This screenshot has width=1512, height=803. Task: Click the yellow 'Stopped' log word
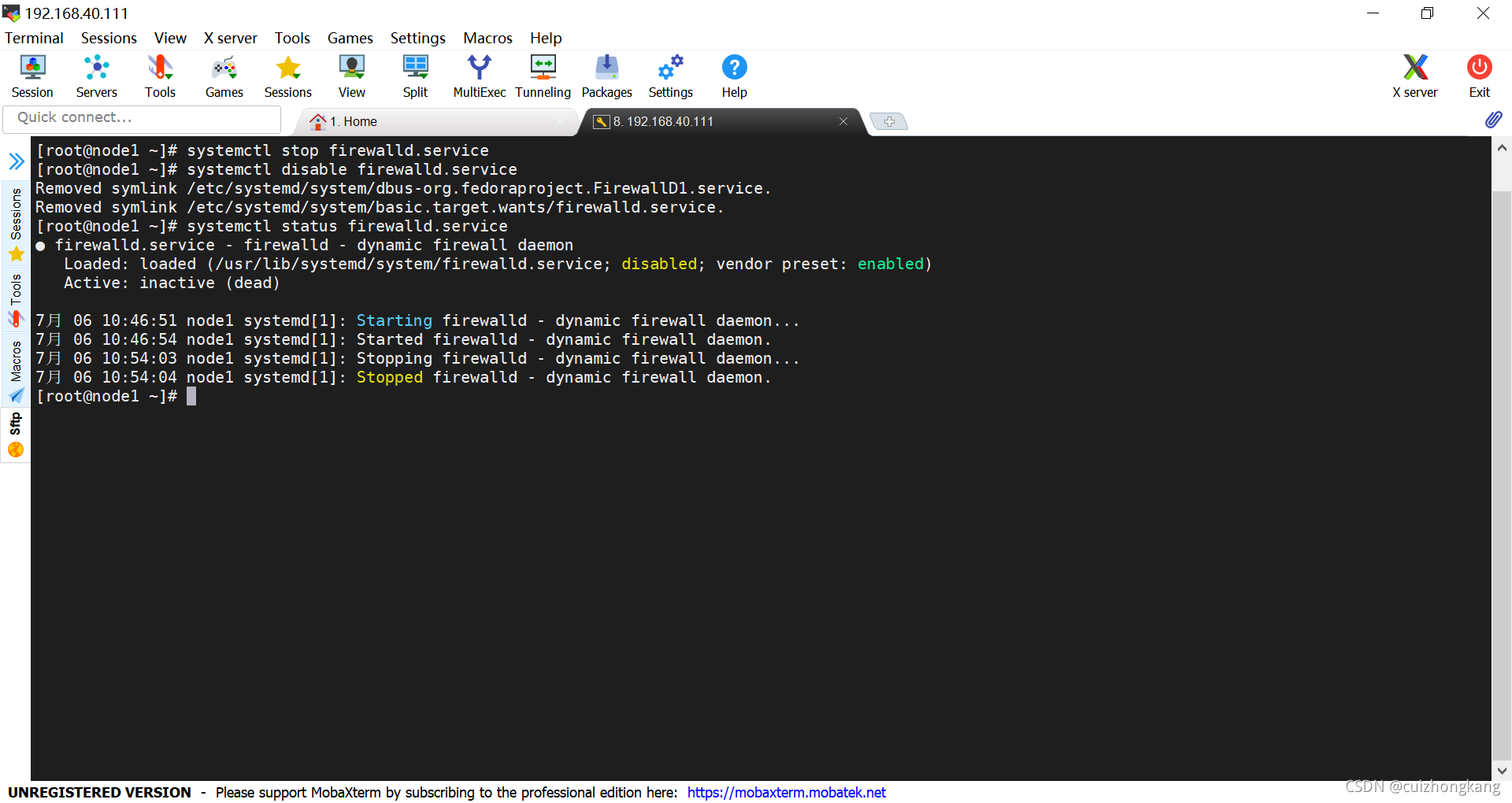(x=389, y=377)
